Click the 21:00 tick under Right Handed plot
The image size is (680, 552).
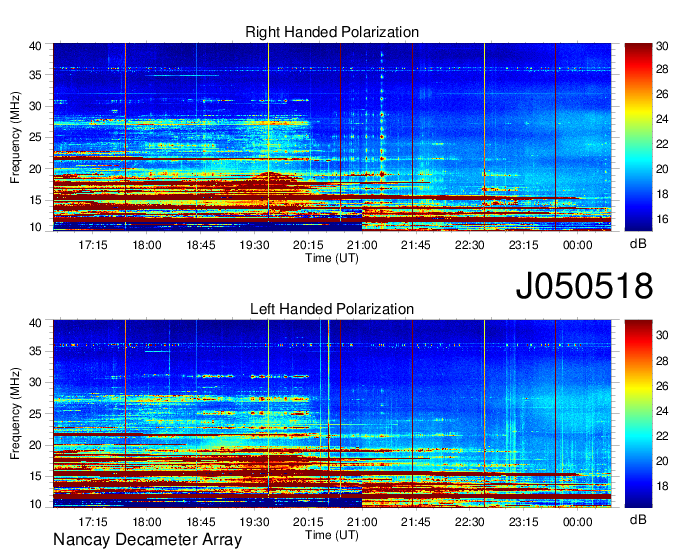click(362, 245)
